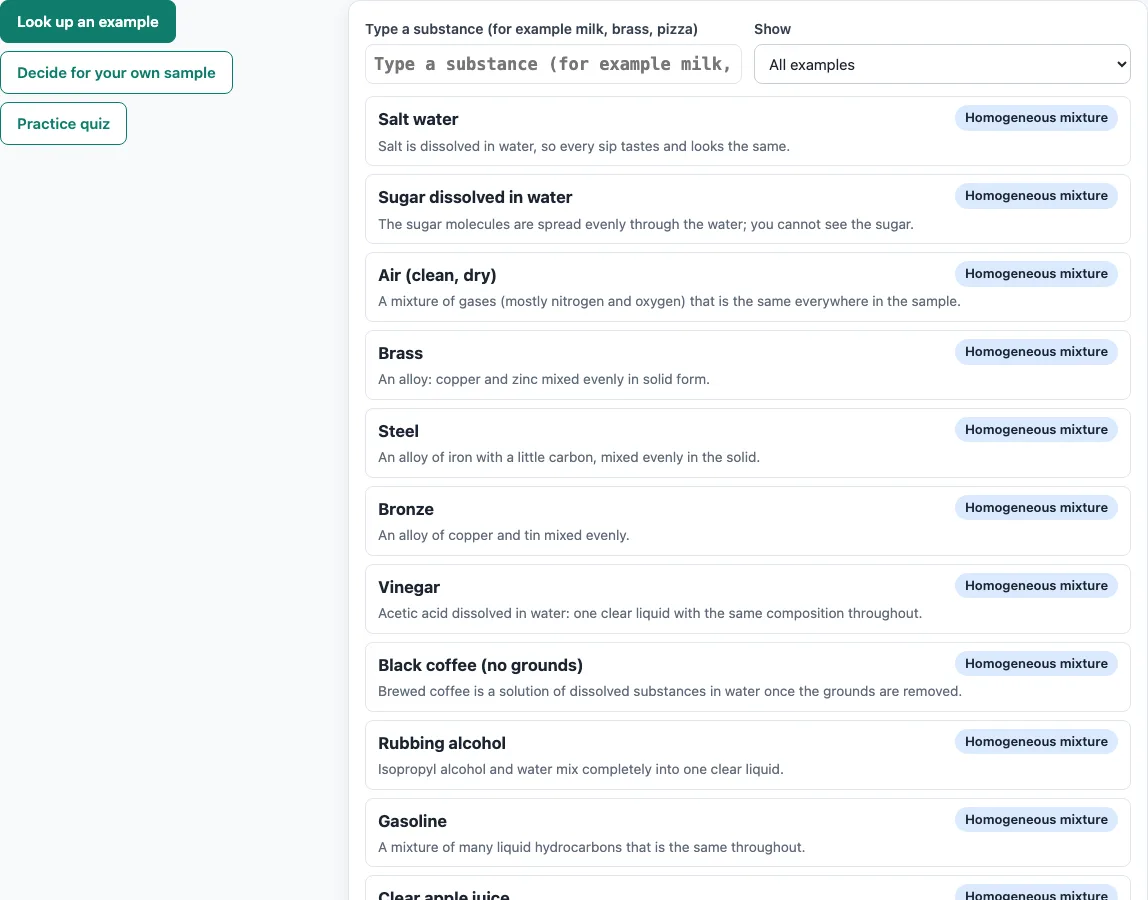The height and width of the screenshot is (900, 1148).
Task: Select Rubbing alcohol's Homogeneous mixture tag
Action: click(x=1036, y=742)
